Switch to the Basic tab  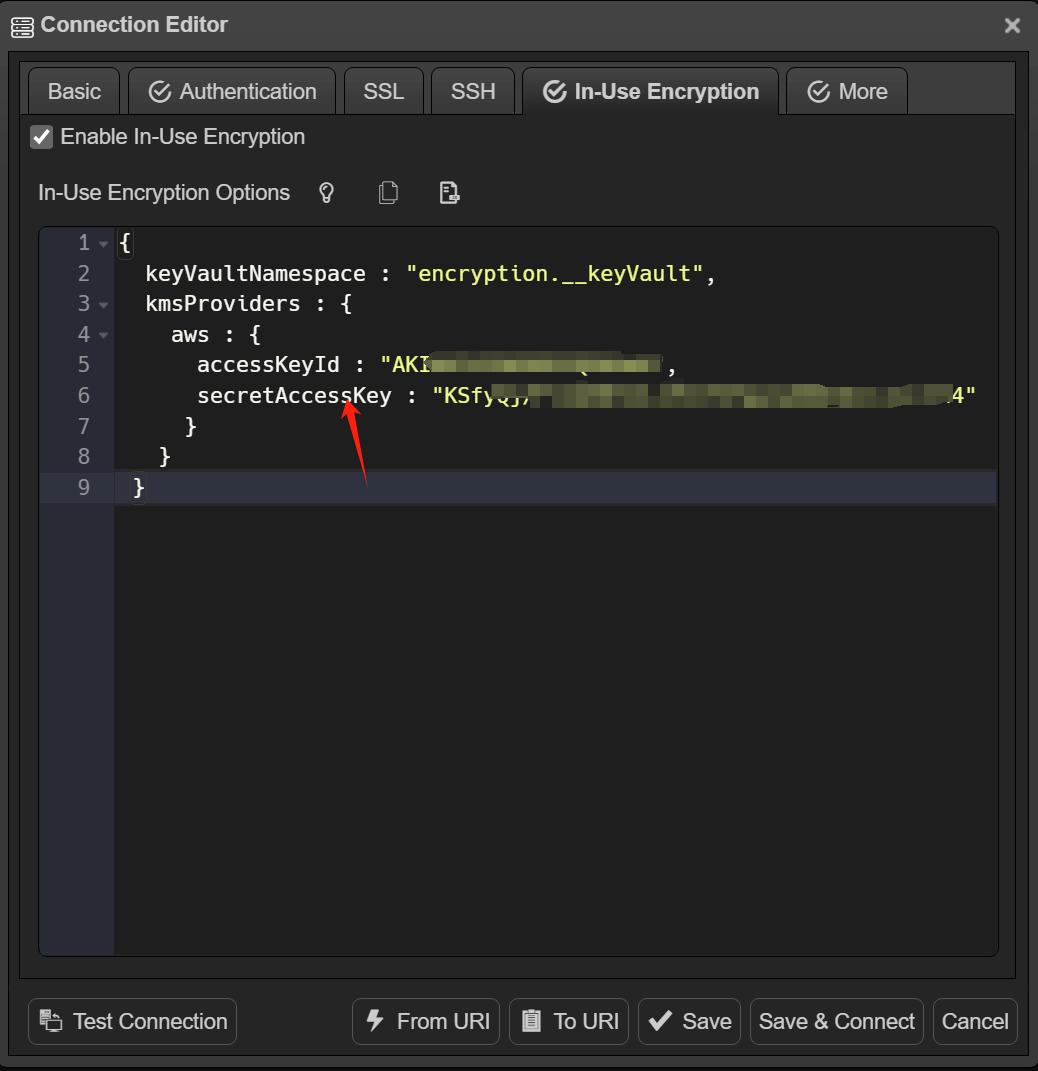click(x=74, y=92)
